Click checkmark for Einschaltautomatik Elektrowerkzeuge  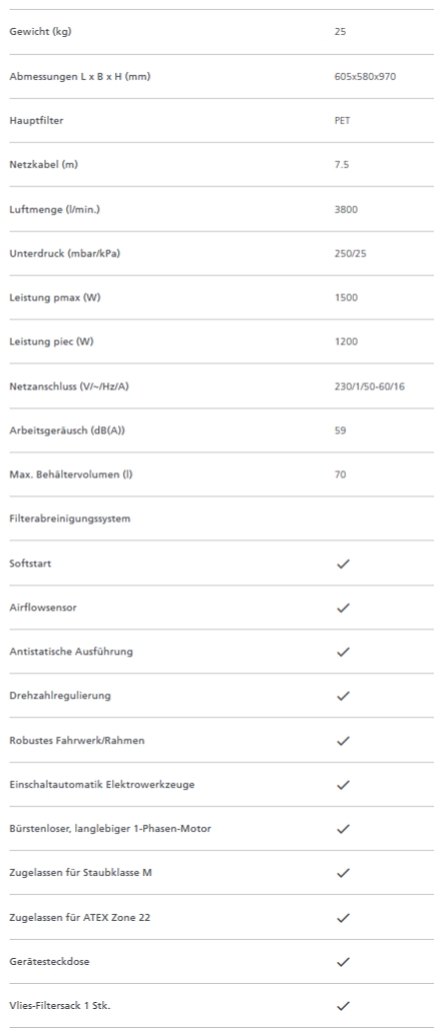[343, 784]
